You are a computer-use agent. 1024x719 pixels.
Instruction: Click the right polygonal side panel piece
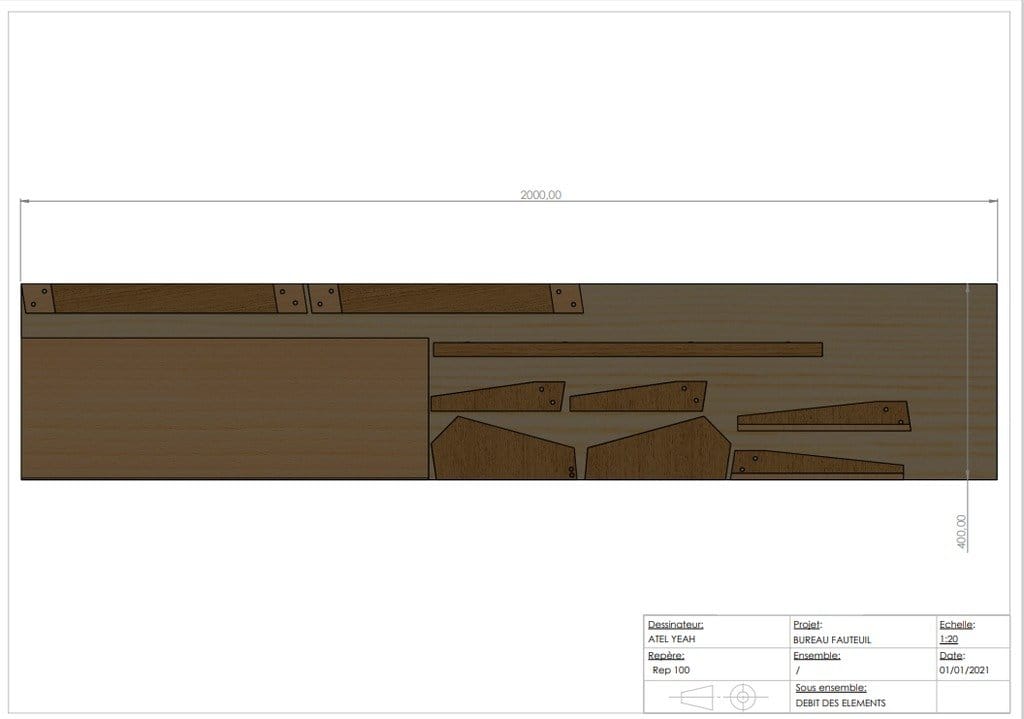click(x=658, y=448)
